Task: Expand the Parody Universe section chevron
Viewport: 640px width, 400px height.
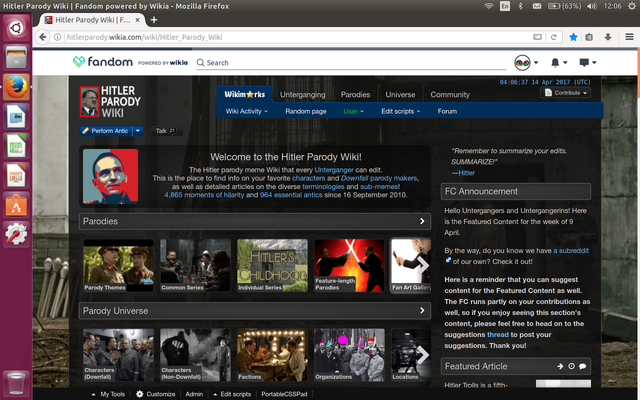Action: click(x=422, y=311)
